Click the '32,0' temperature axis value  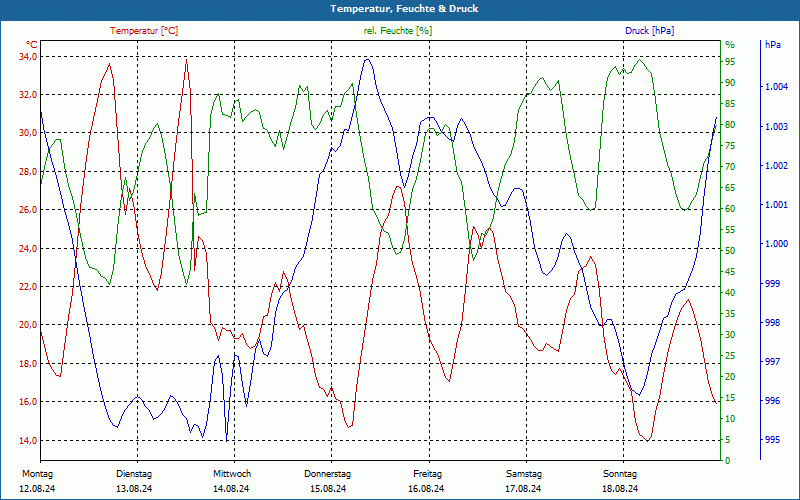pos(29,94)
